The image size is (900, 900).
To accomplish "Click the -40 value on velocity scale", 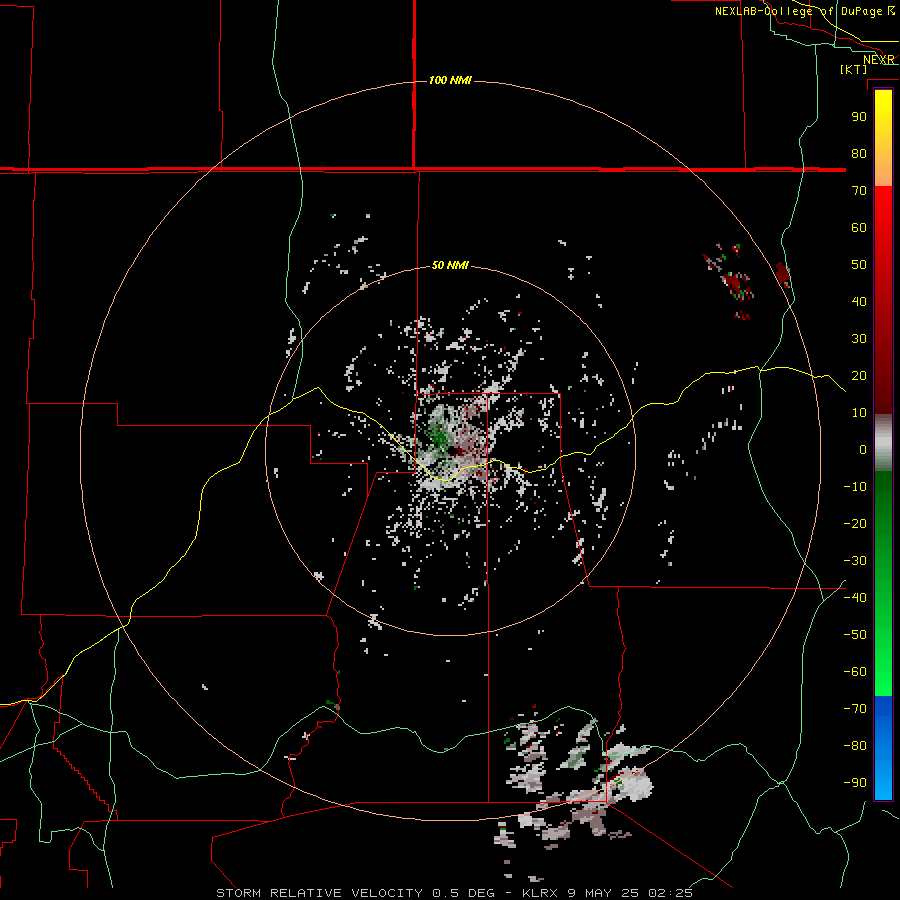I will click(x=855, y=598).
